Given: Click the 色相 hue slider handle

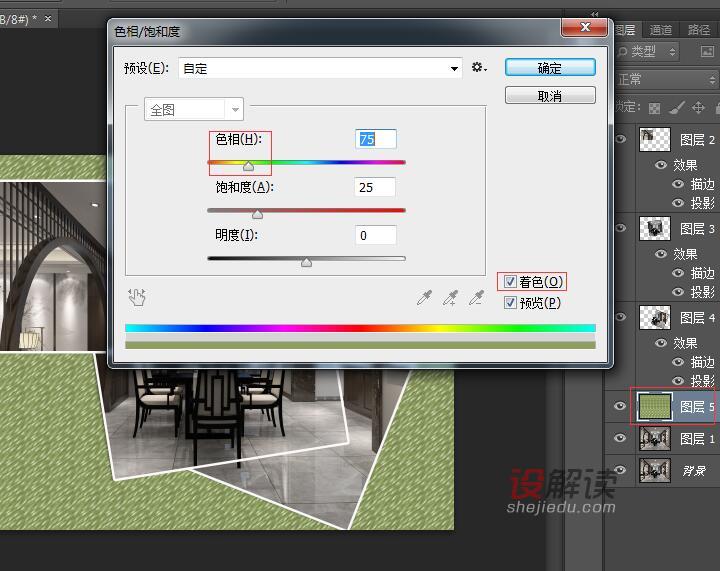Looking at the screenshot, I should tap(248, 166).
